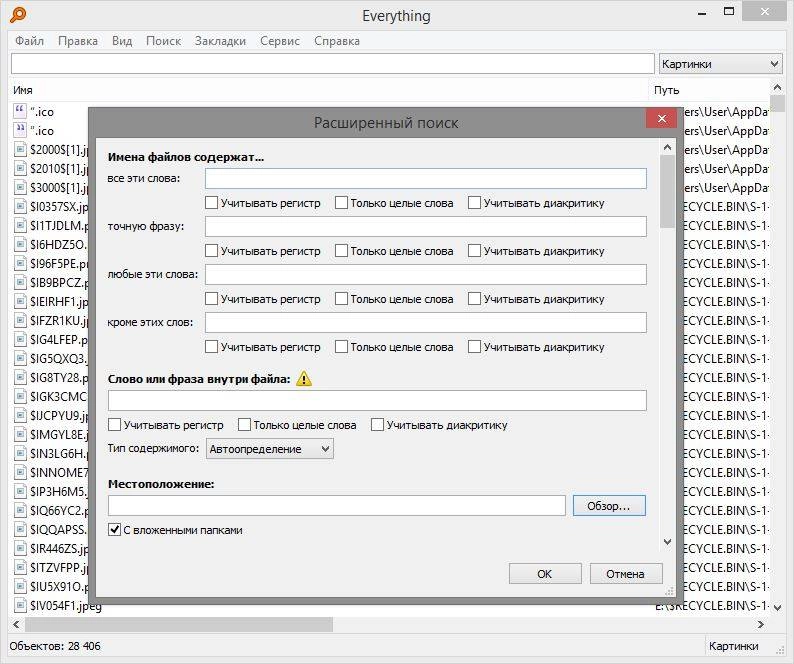Click file icon of $IQ66YC2 row

(20, 510)
